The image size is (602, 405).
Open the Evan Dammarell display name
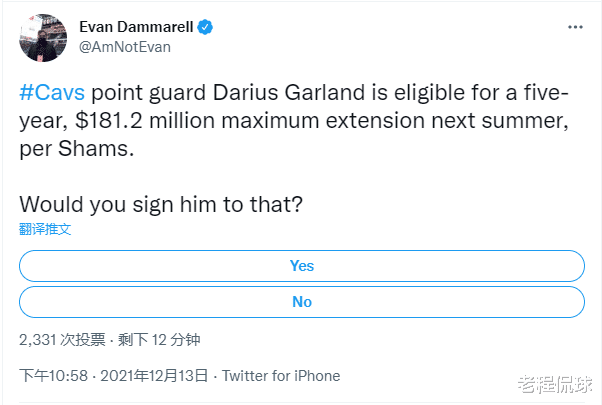tap(134, 25)
